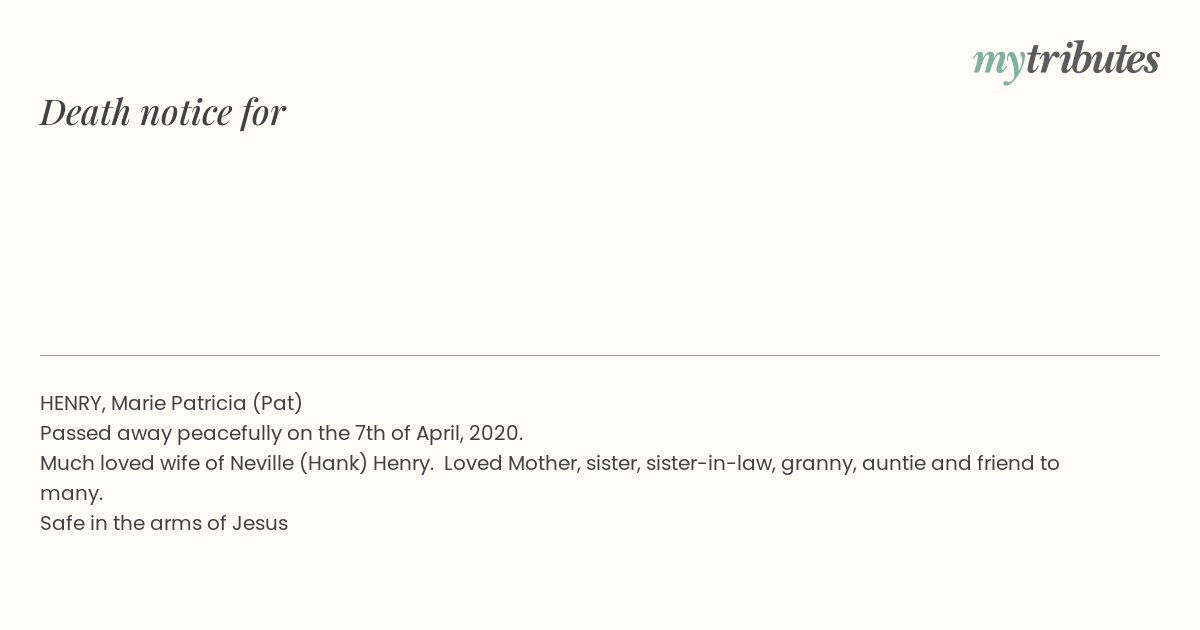Click the dark "tributes" word in logo

click(x=1093, y=59)
